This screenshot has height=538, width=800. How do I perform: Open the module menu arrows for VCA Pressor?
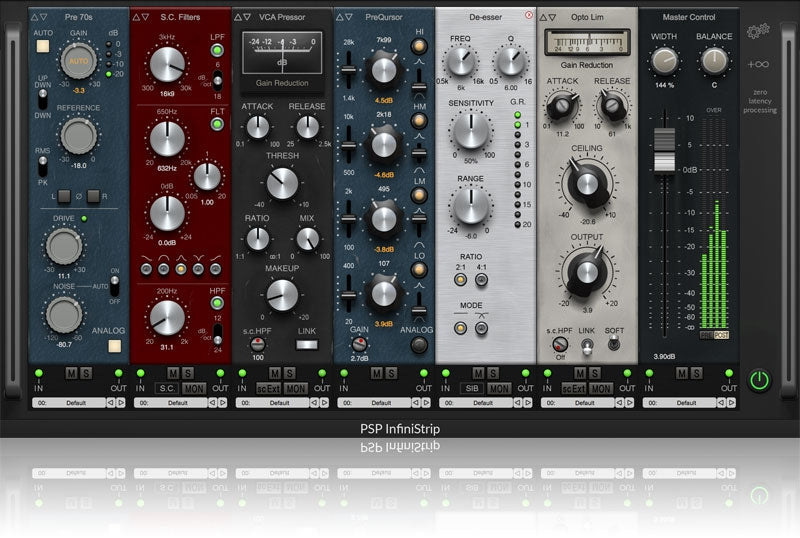coord(242,17)
